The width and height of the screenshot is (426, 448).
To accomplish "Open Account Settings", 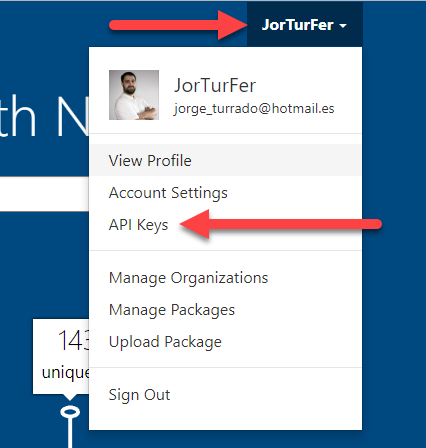I will (226, 193).
